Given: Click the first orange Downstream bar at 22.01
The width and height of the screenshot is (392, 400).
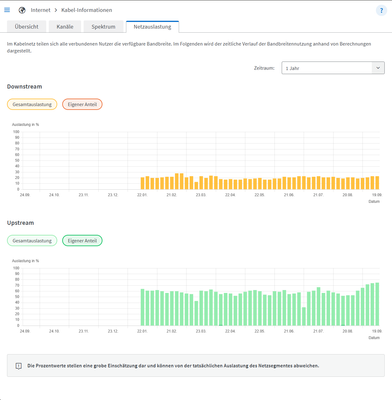Looking at the screenshot, I should (x=142, y=183).
